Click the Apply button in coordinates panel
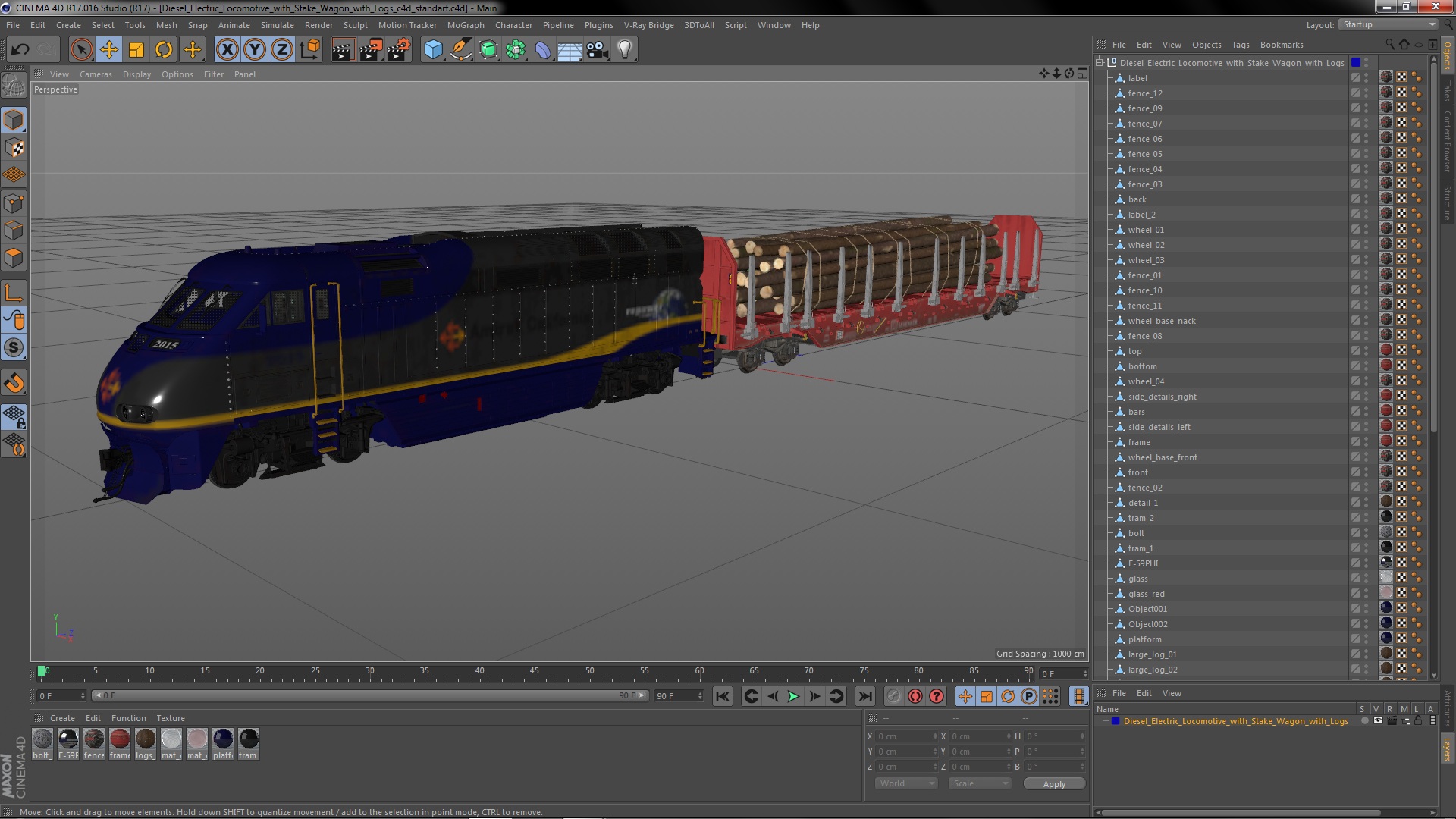The width and height of the screenshot is (1456, 819). (x=1053, y=784)
